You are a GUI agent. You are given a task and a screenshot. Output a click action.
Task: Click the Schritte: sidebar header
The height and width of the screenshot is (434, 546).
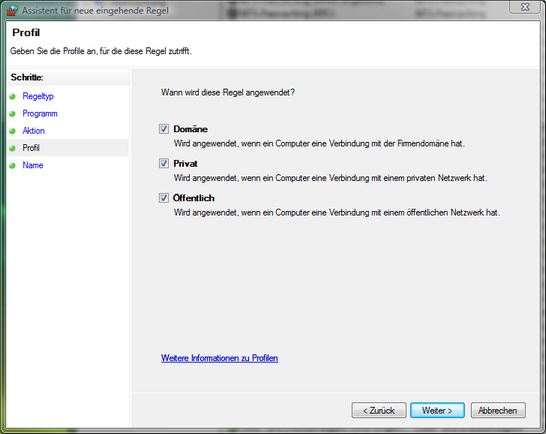27,77
